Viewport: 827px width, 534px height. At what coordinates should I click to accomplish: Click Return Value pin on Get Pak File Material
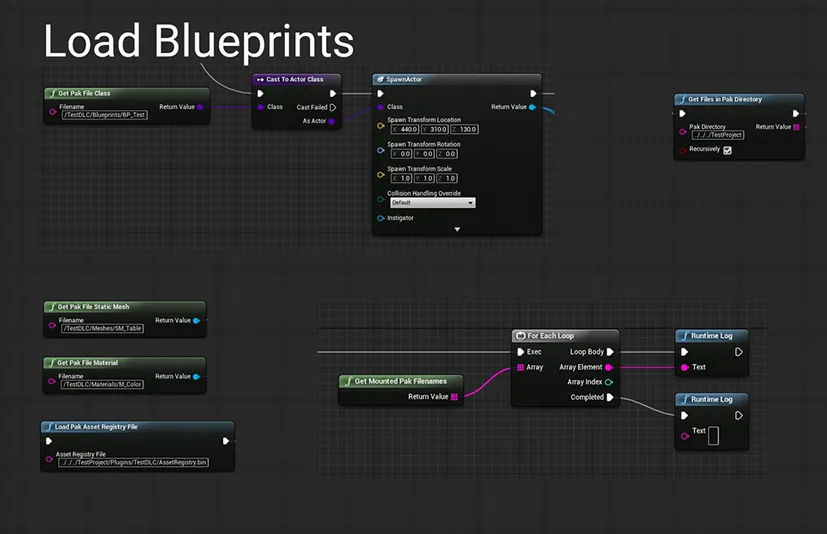coord(196,377)
